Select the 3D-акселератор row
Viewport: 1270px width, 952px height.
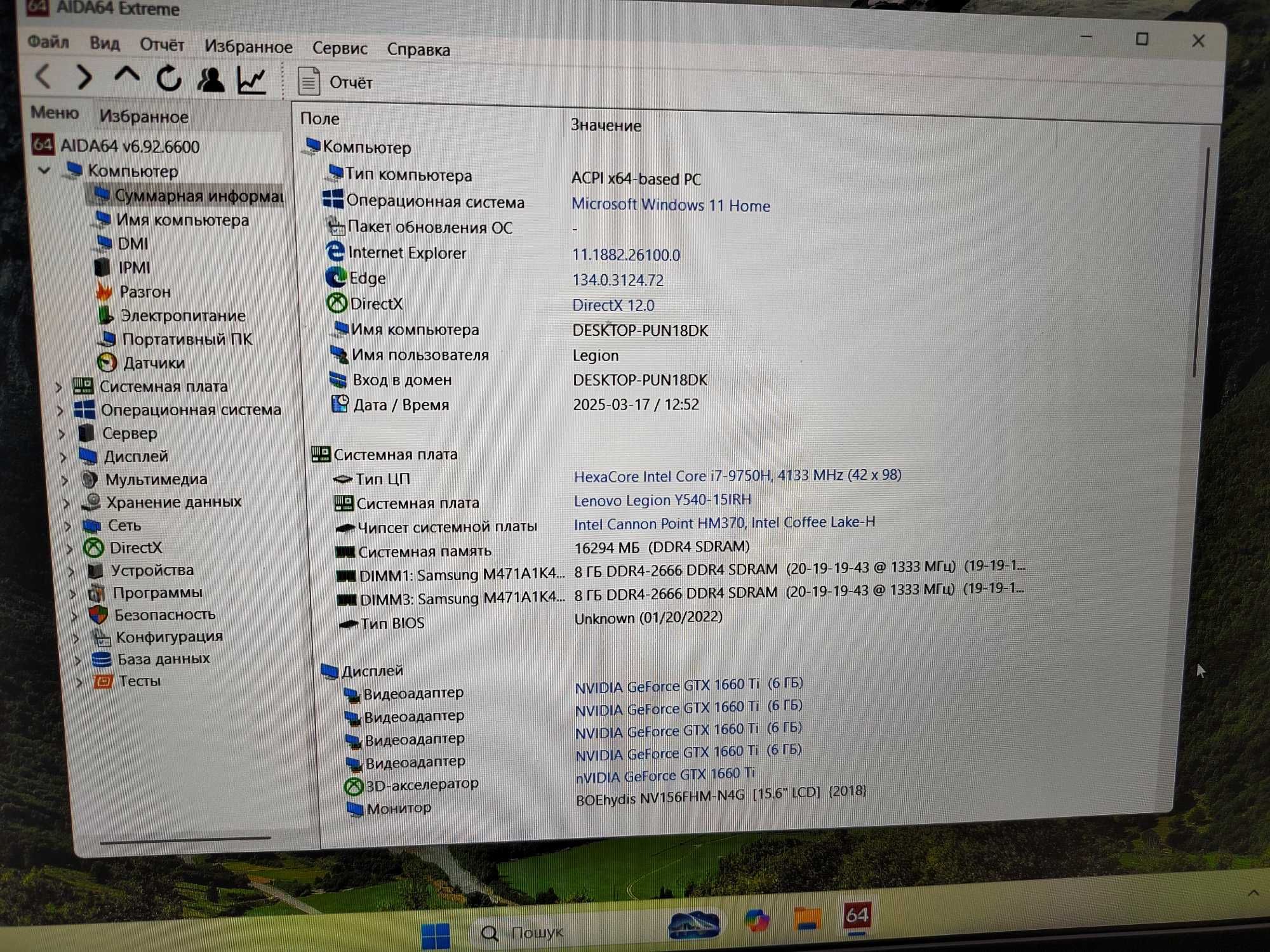[550, 780]
